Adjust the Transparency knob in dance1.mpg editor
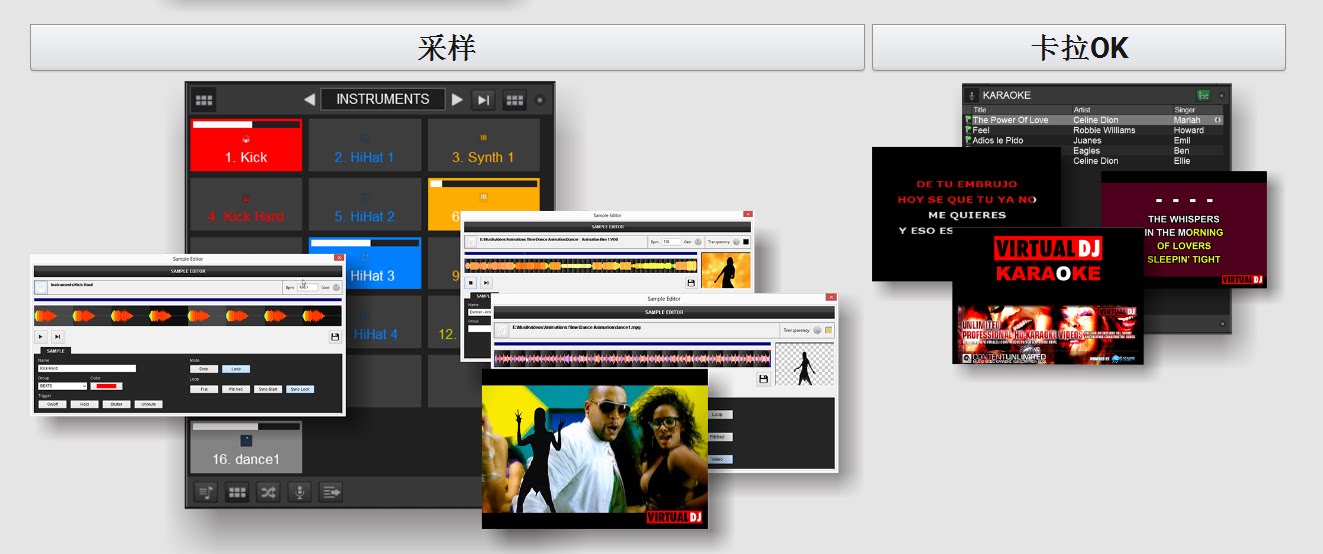This screenshot has height=554, width=1323. click(817, 330)
